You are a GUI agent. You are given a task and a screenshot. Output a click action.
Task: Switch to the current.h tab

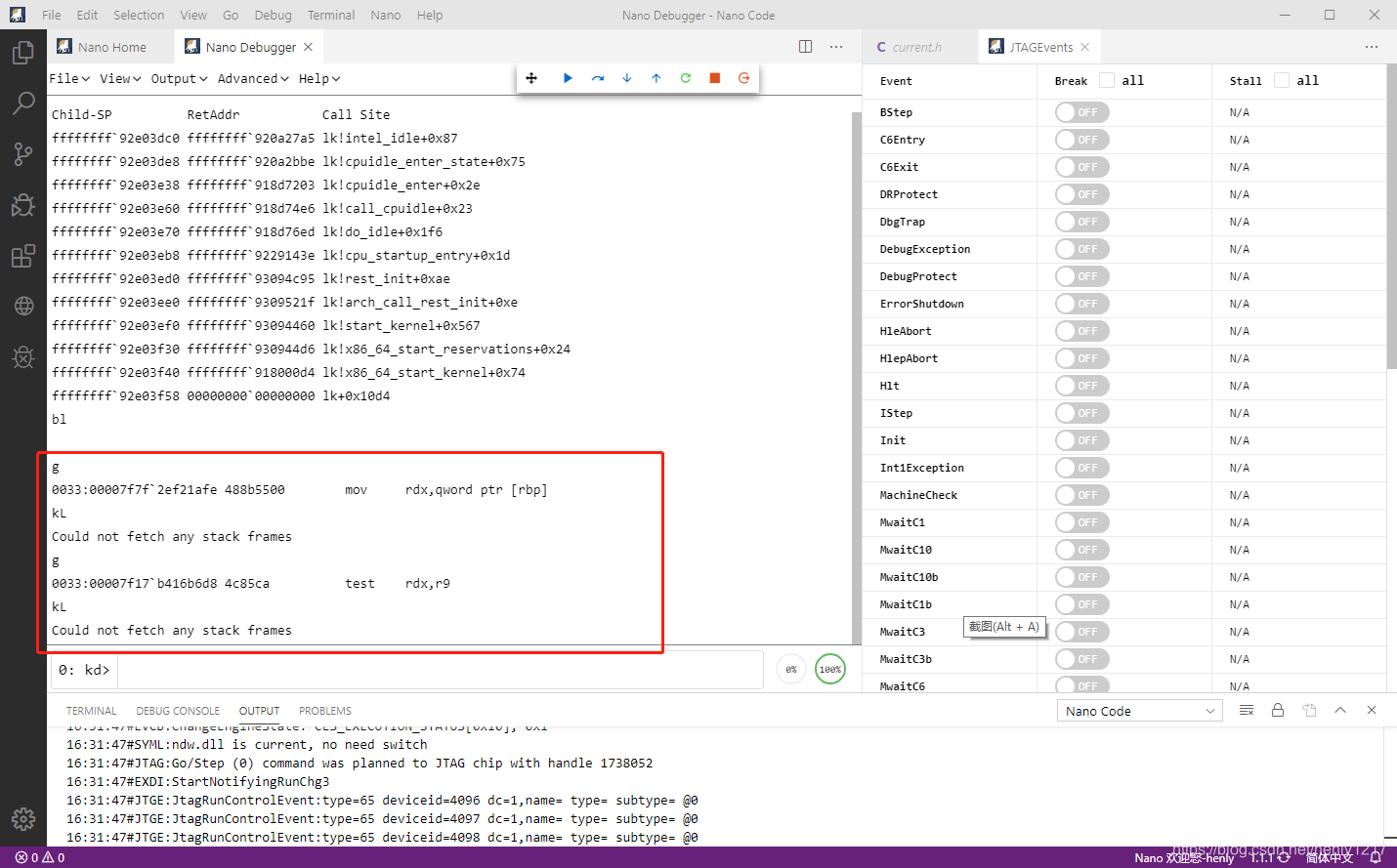point(917,47)
